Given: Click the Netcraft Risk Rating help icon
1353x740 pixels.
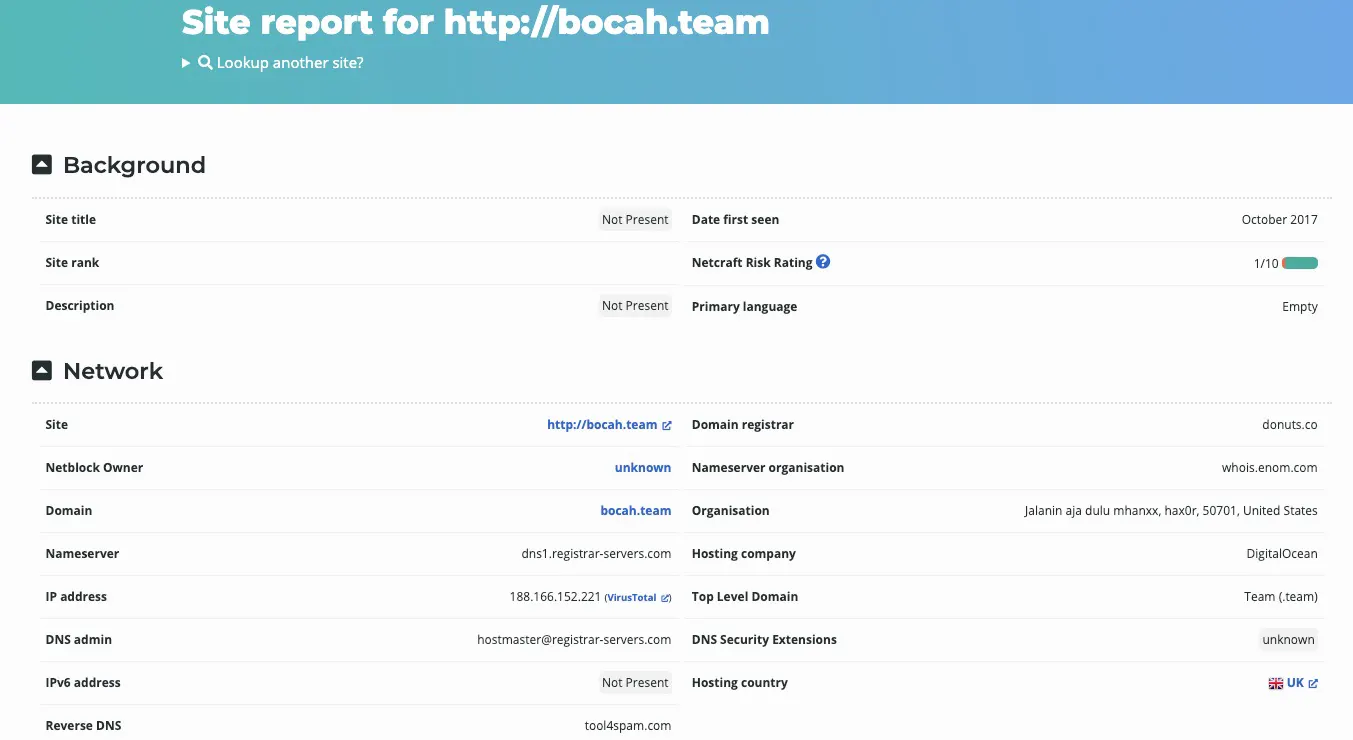Looking at the screenshot, I should pyautogui.click(x=823, y=261).
